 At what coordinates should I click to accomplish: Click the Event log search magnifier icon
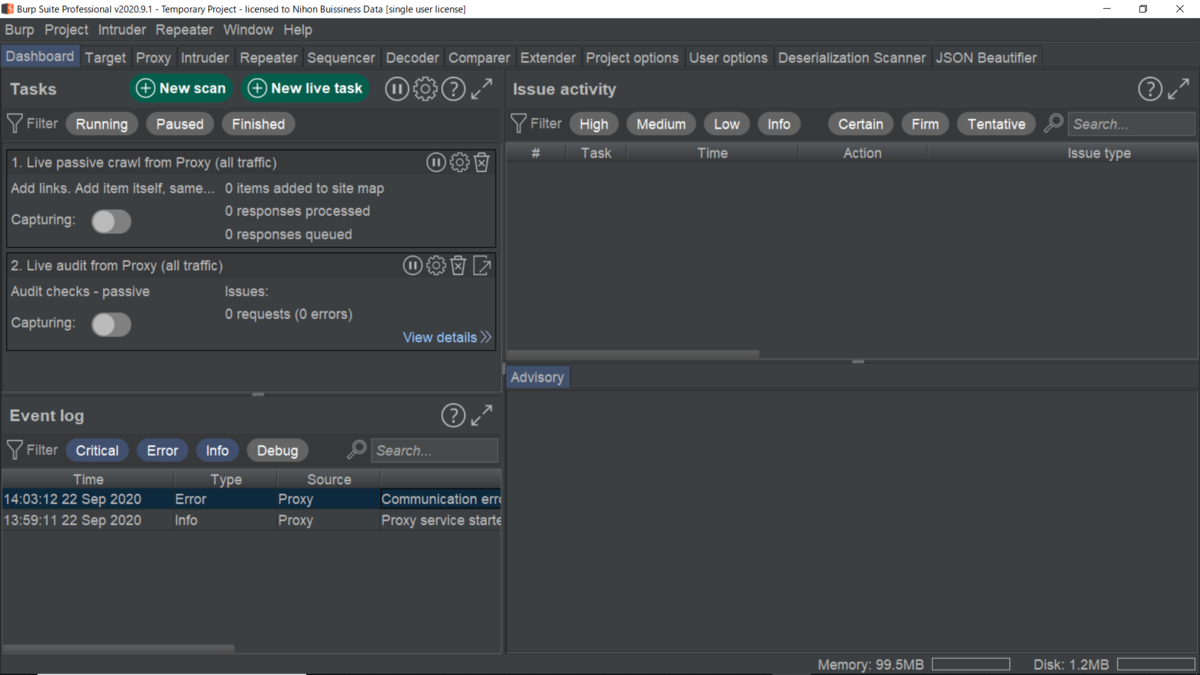(x=356, y=450)
